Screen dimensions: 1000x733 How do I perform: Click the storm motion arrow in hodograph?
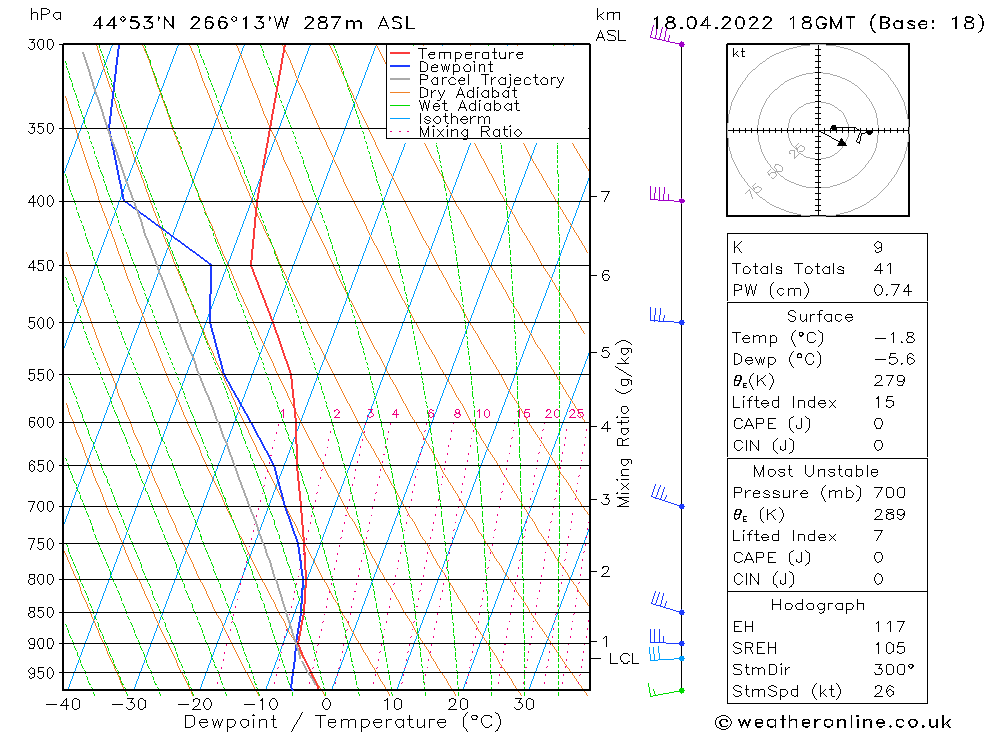click(833, 137)
